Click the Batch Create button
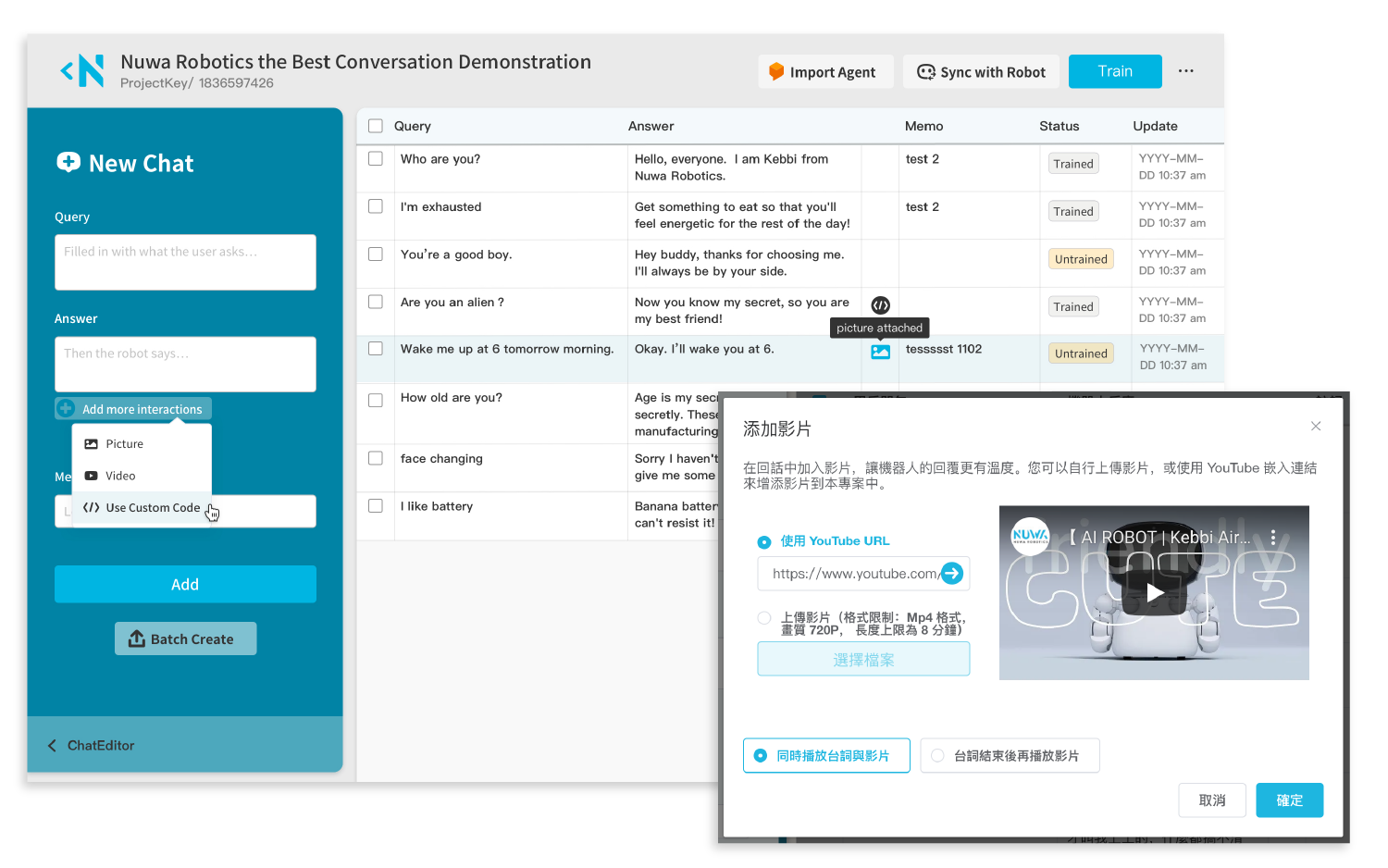Image resolution: width=1388 pixels, height=868 pixels. click(x=185, y=639)
